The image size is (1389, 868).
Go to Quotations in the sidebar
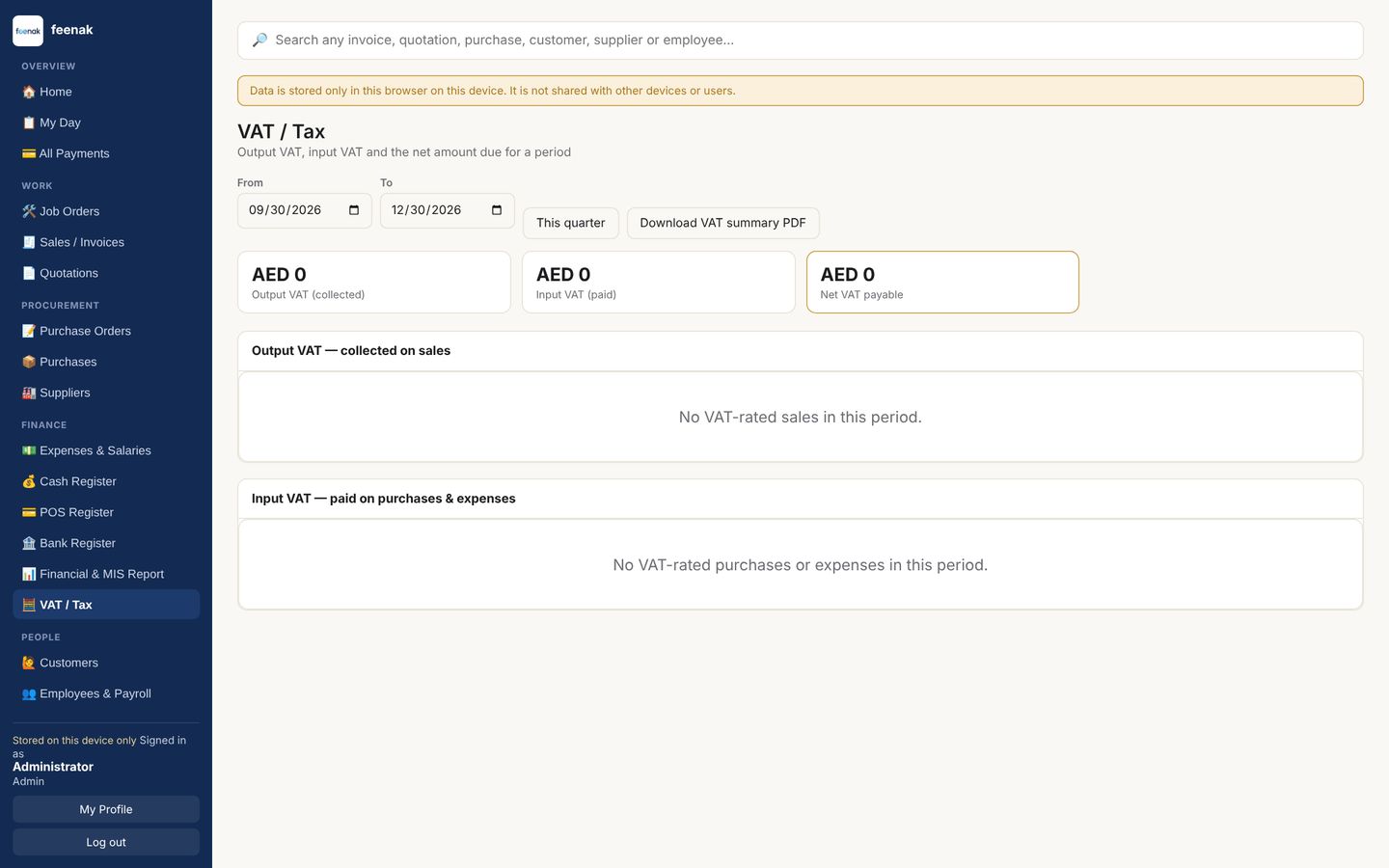point(106,273)
